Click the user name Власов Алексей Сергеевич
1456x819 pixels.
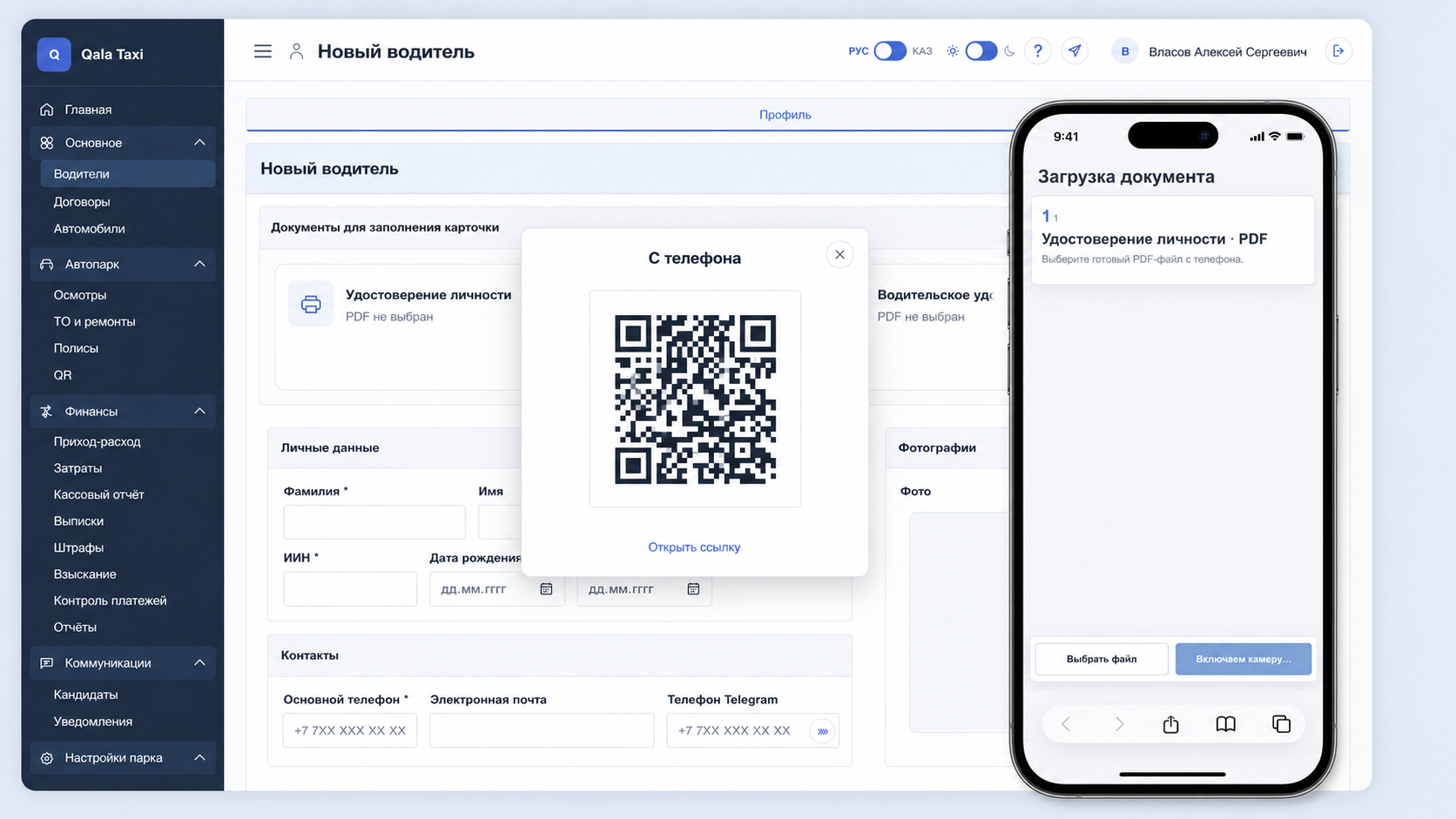pos(1228,52)
